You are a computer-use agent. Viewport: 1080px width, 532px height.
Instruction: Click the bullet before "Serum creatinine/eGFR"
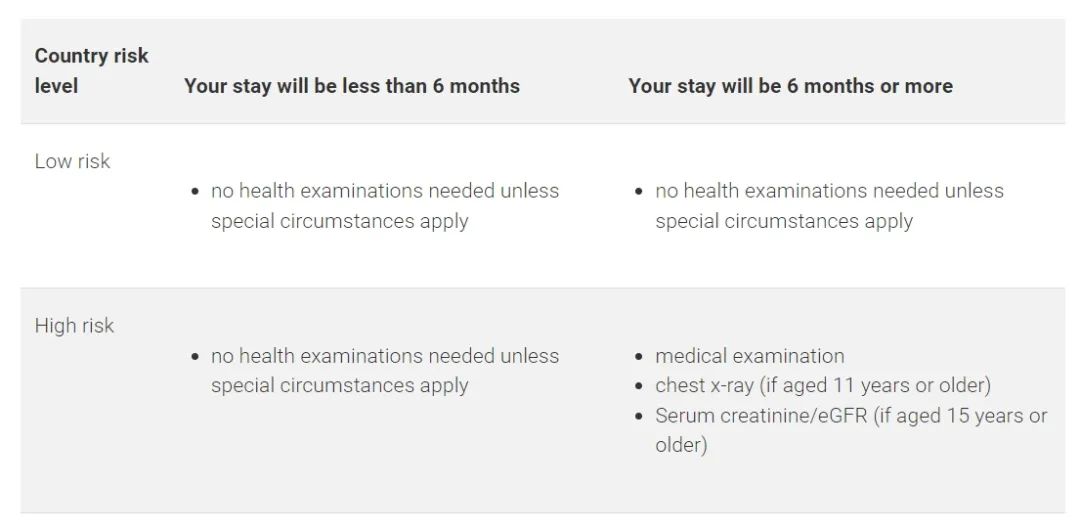tap(640, 416)
